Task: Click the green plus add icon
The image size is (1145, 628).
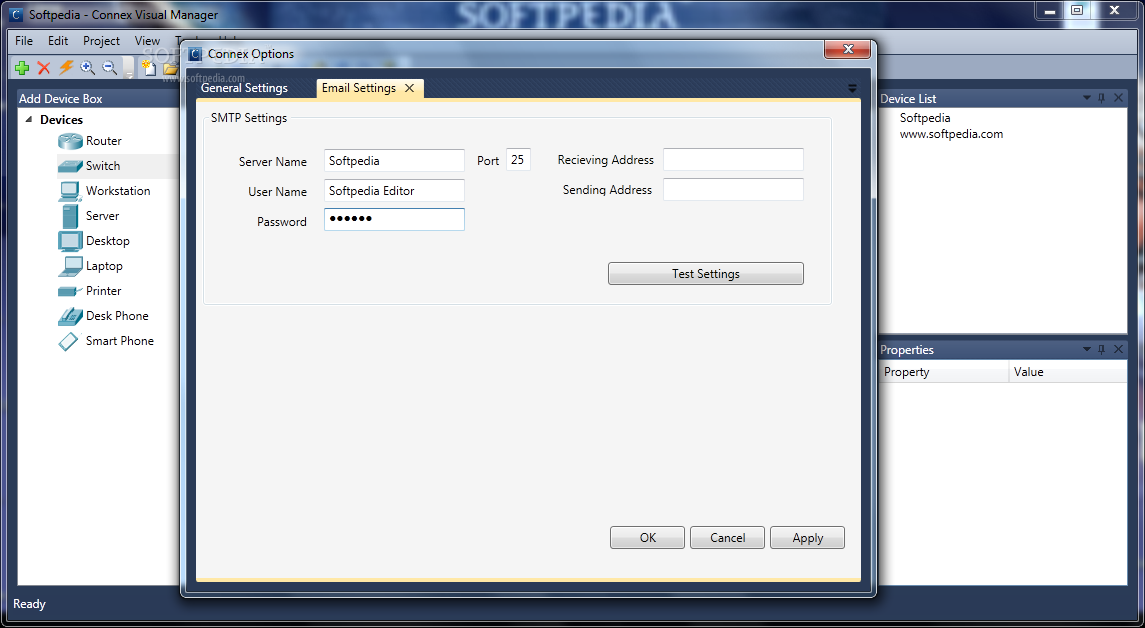Action: point(22,68)
